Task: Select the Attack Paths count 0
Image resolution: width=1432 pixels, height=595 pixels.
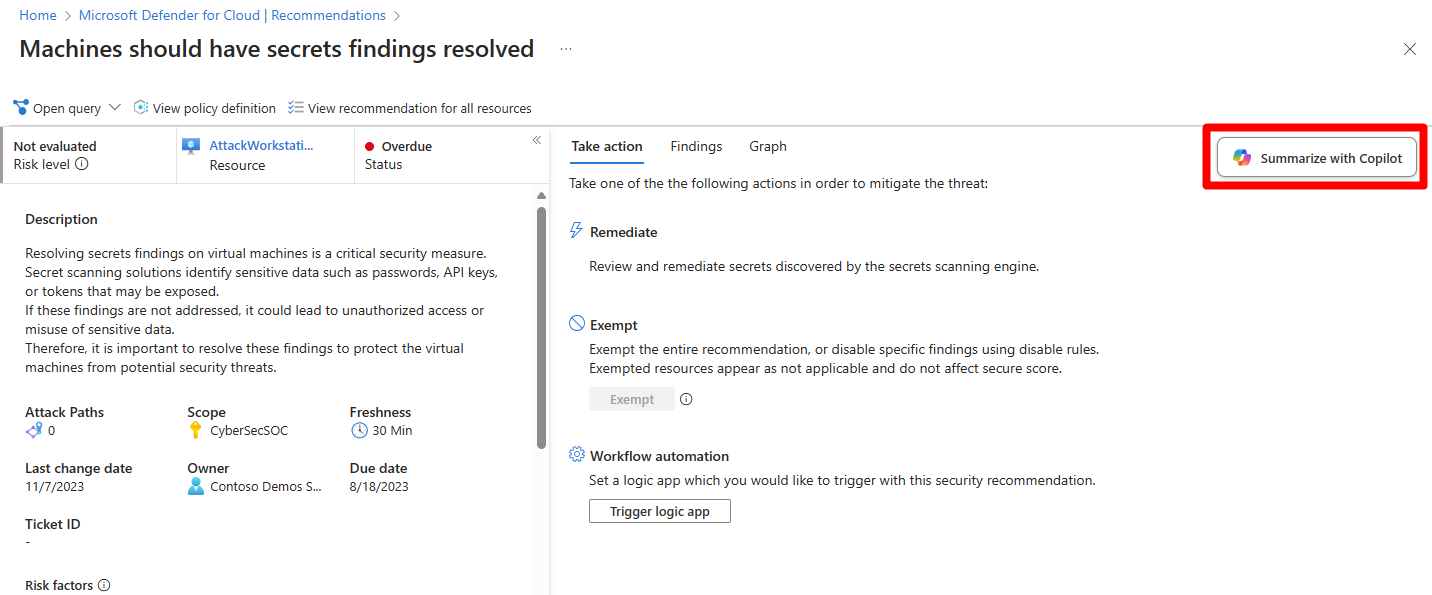Action: [x=51, y=431]
